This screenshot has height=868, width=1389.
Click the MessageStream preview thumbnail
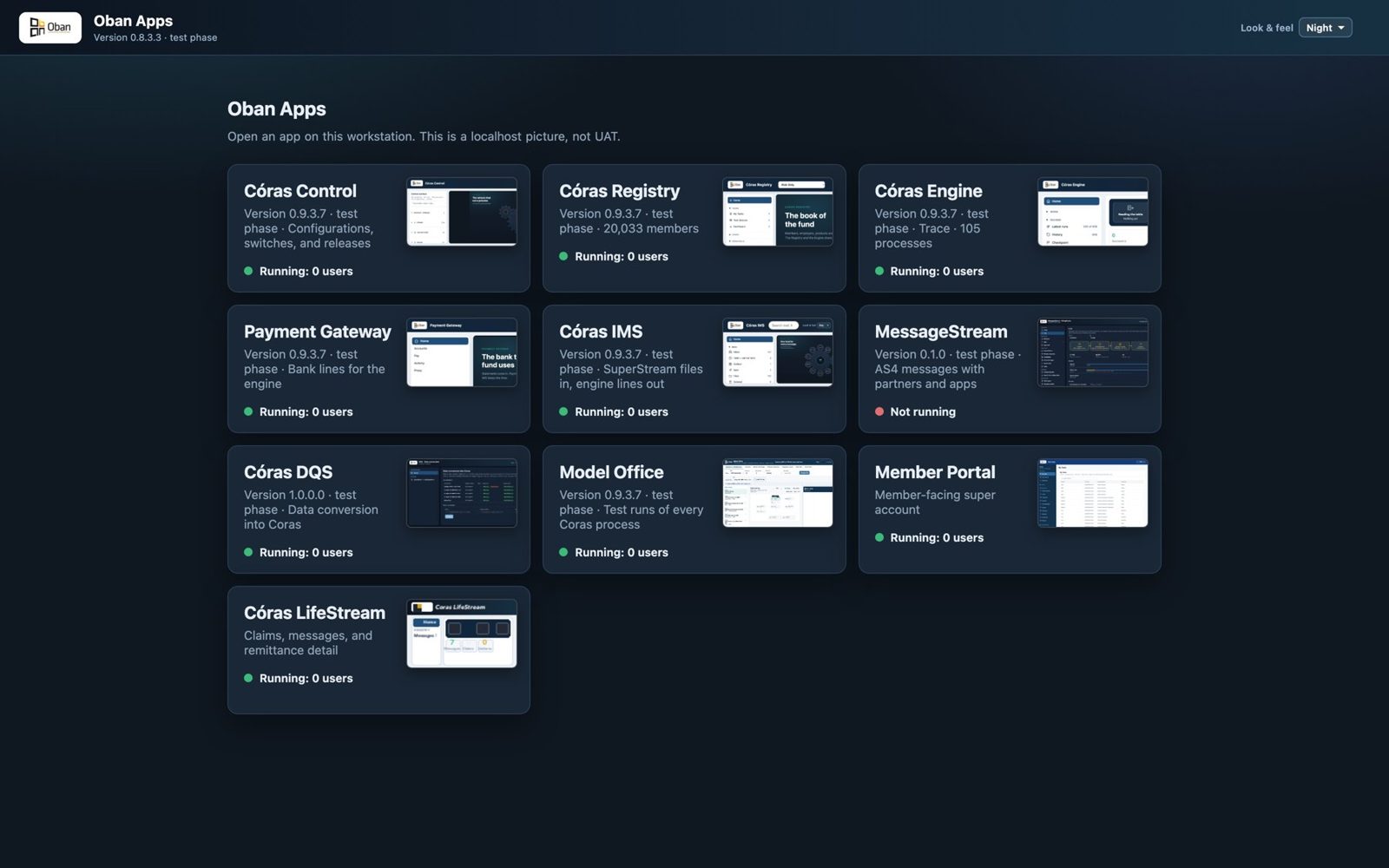click(1093, 352)
